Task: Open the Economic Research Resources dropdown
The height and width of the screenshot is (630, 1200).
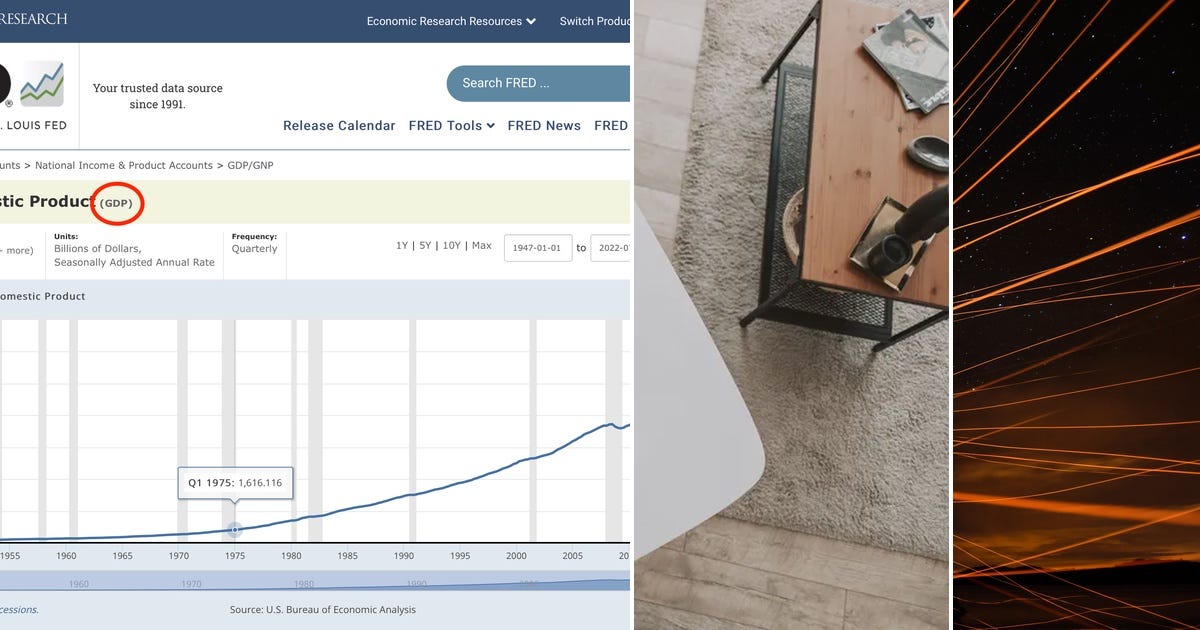Action: (451, 21)
